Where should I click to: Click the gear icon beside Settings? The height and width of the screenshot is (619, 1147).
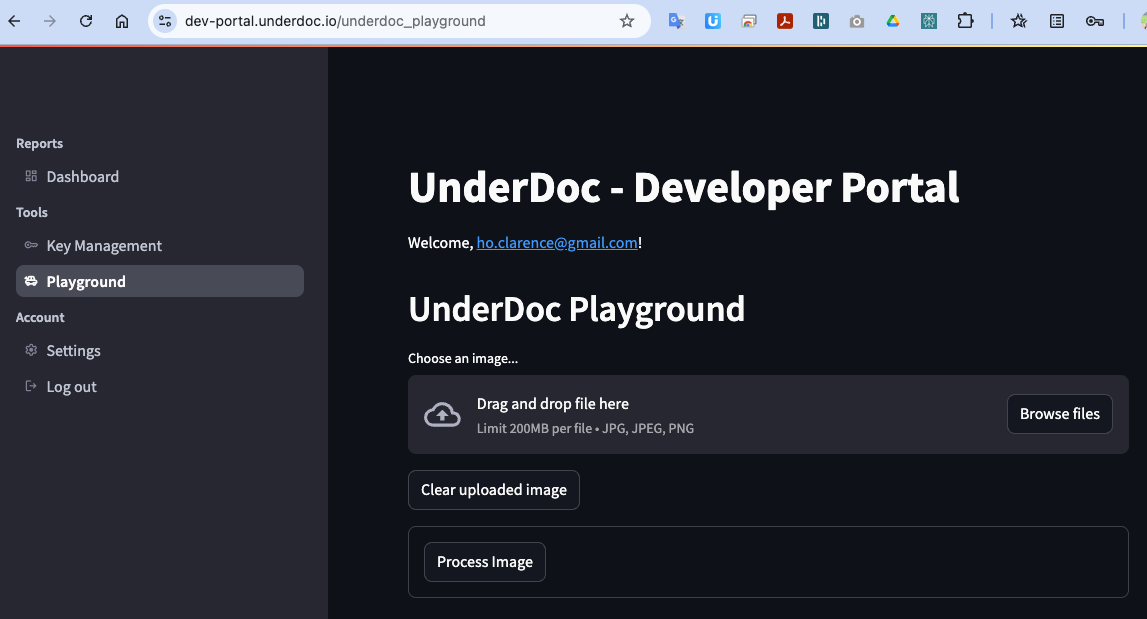tap(31, 350)
